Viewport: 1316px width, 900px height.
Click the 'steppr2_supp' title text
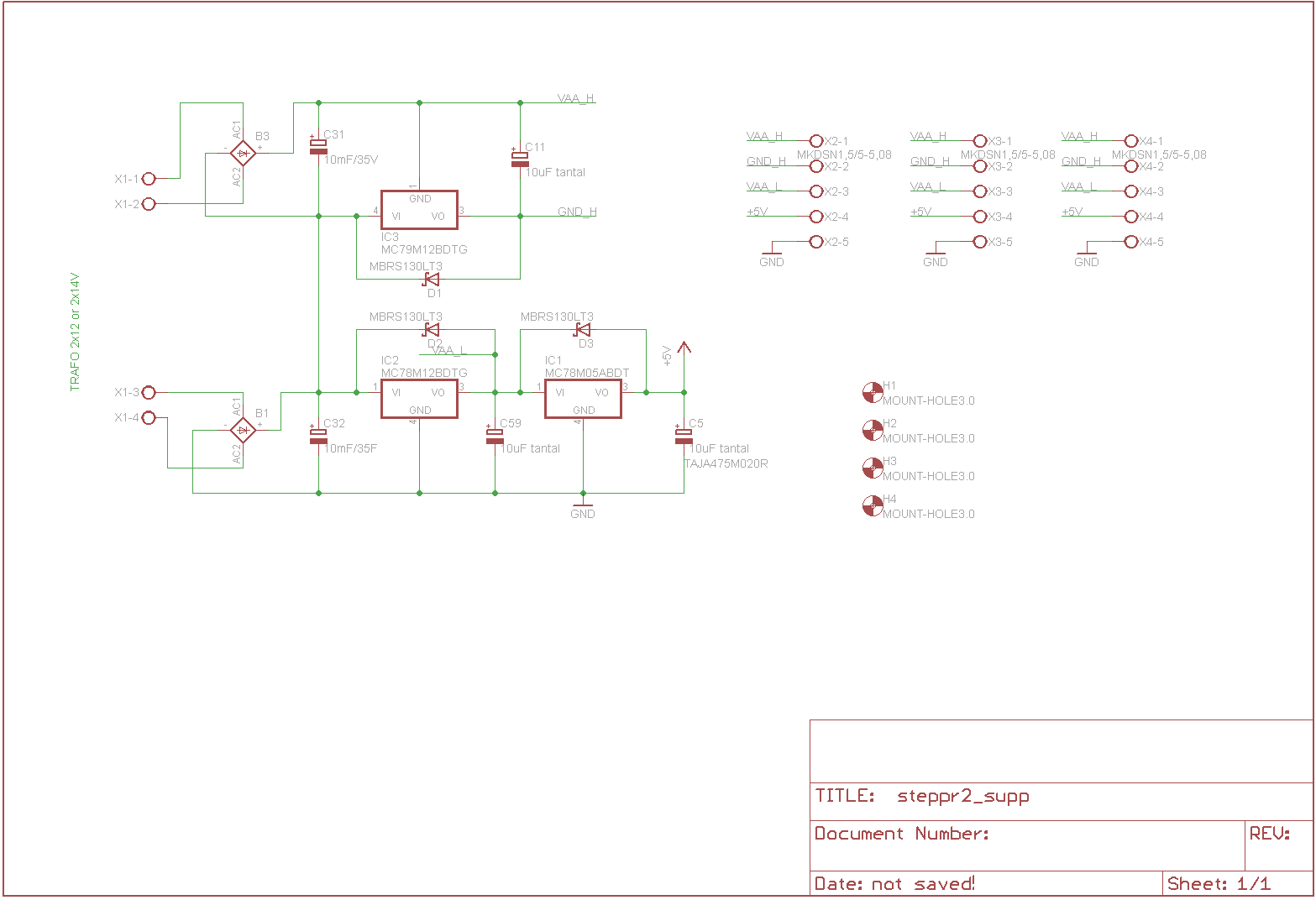click(963, 796)
